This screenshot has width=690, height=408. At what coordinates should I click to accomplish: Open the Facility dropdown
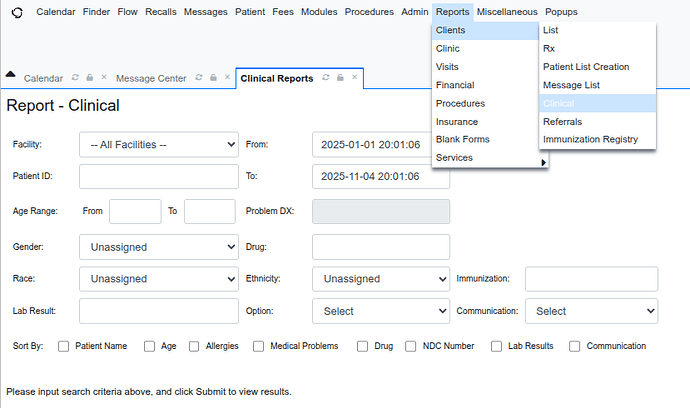158,145
